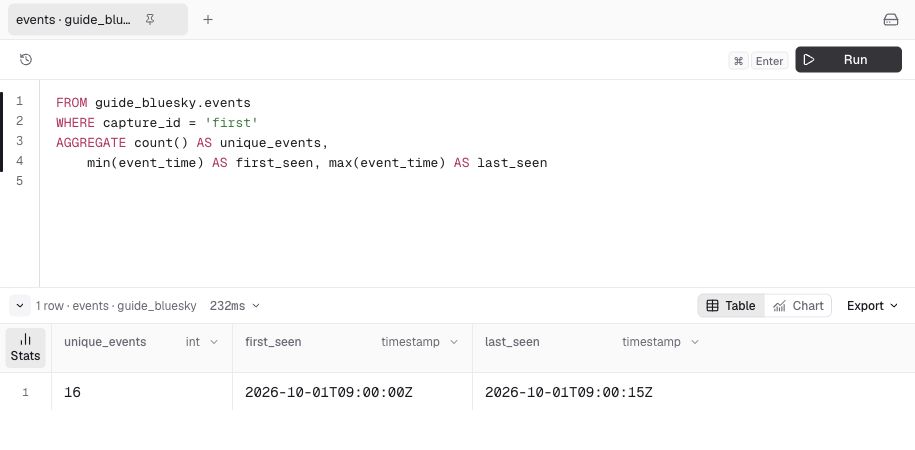Open the Export dropdown menu
This screenshot has width=915, height=450.
872,306
